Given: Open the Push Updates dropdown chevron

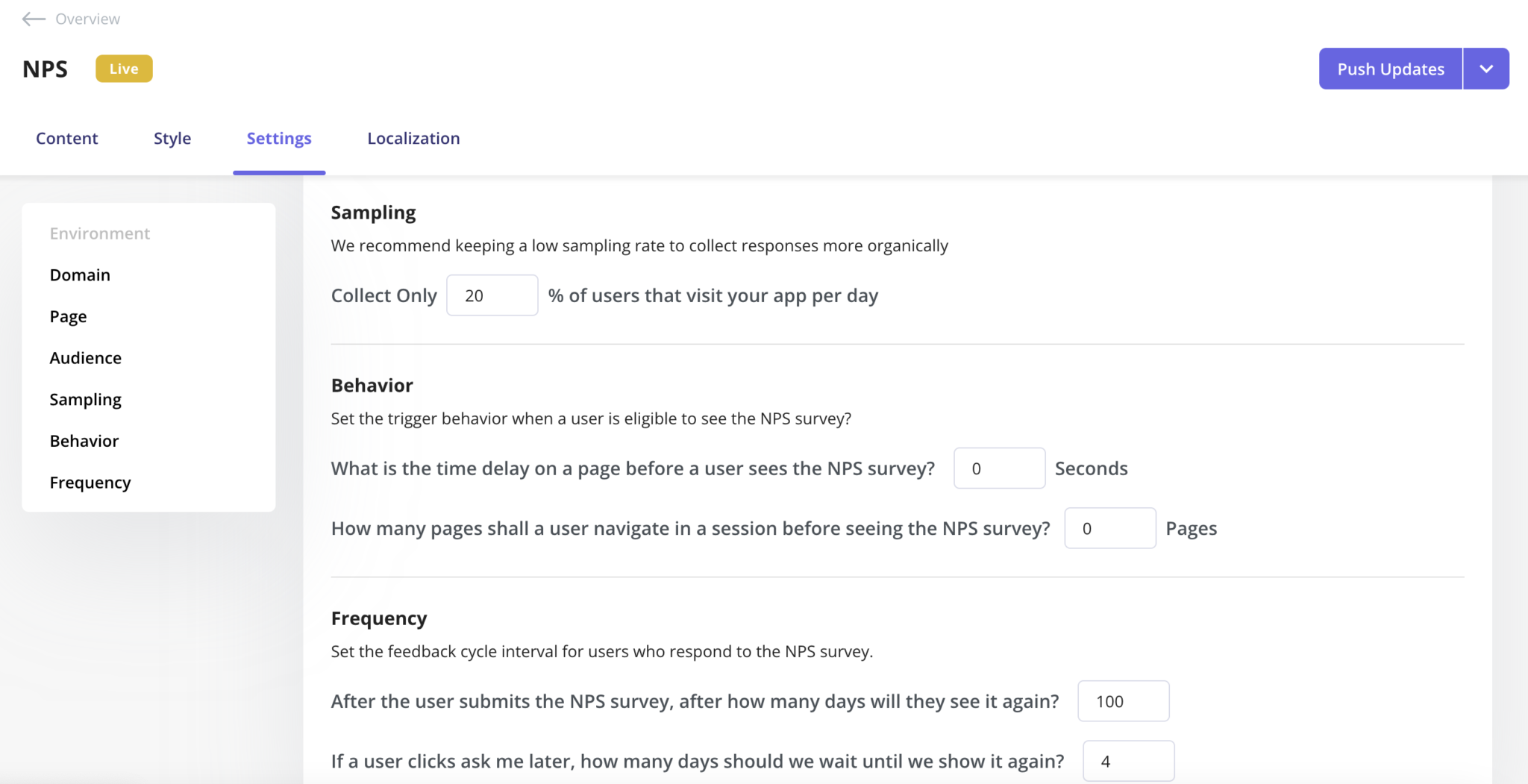Looking at the screenshot, I should 1485,68.
